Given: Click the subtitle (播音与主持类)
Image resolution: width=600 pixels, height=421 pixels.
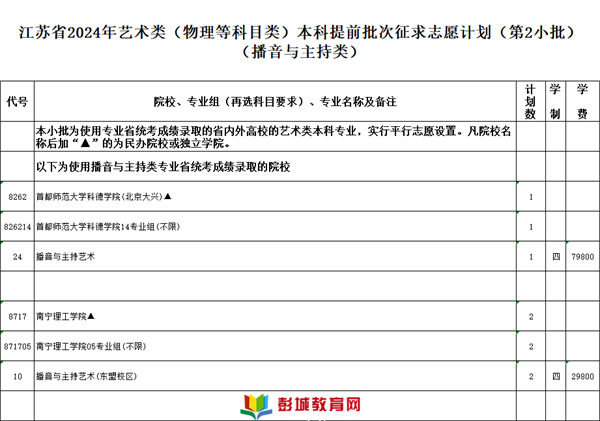Looking at the screenshot, I should [300, 52].
